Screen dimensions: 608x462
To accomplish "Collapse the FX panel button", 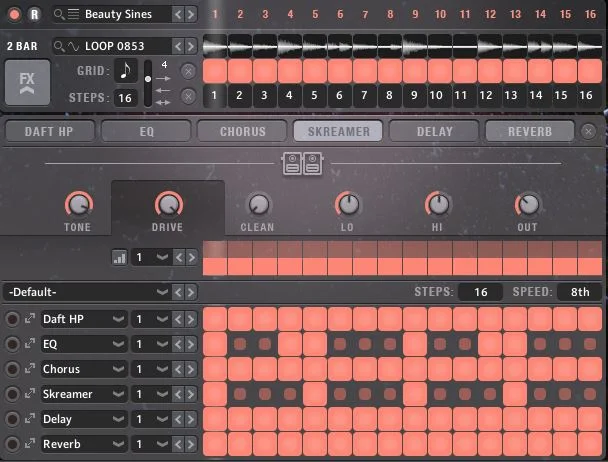I will click(27, 82).
